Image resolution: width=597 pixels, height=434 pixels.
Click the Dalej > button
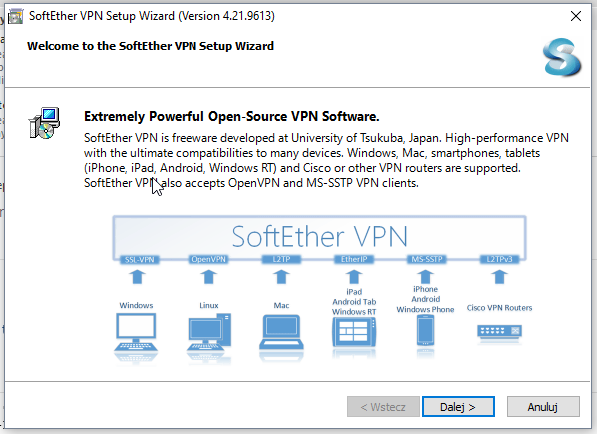pos(458,407)
